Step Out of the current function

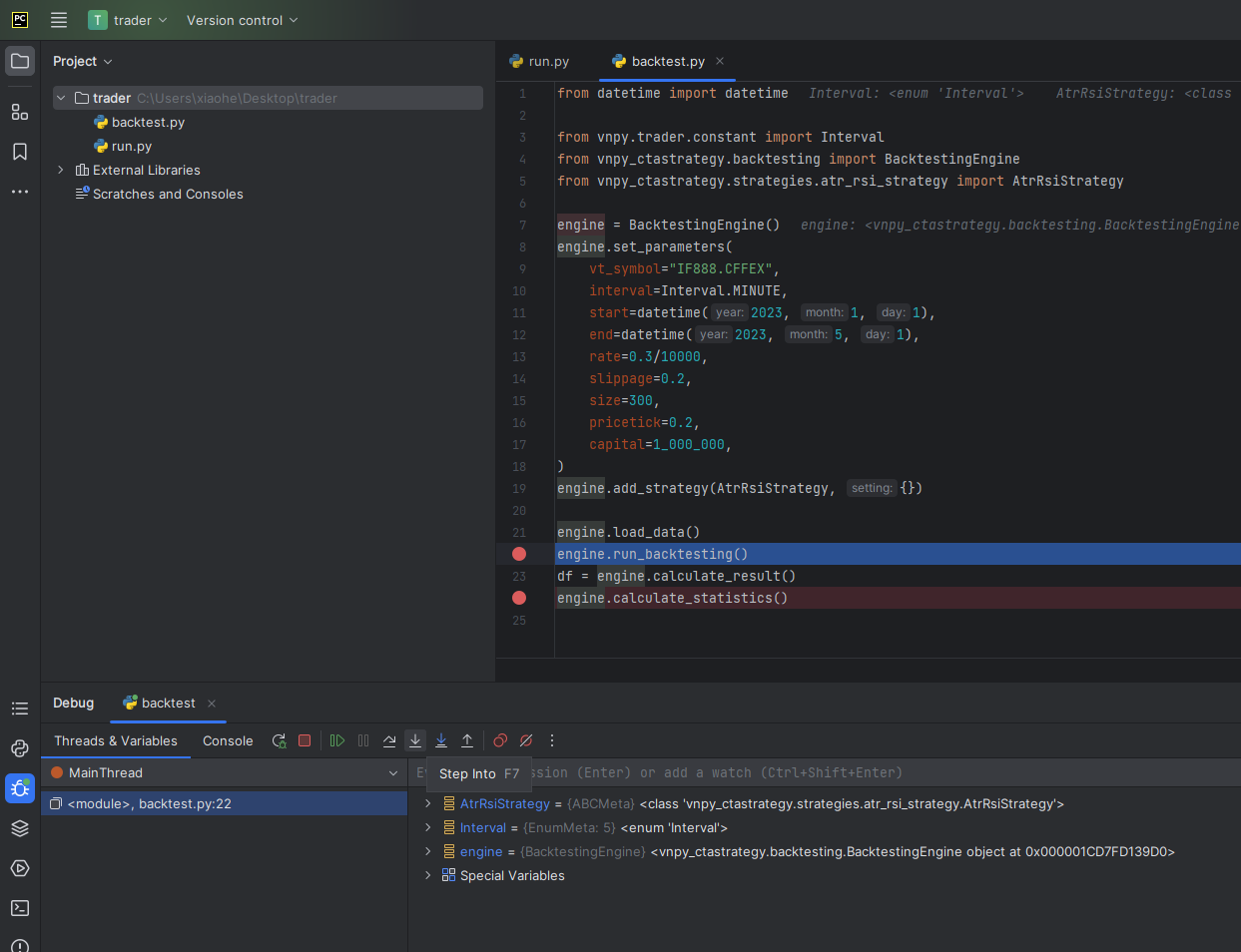coord(467,740)
